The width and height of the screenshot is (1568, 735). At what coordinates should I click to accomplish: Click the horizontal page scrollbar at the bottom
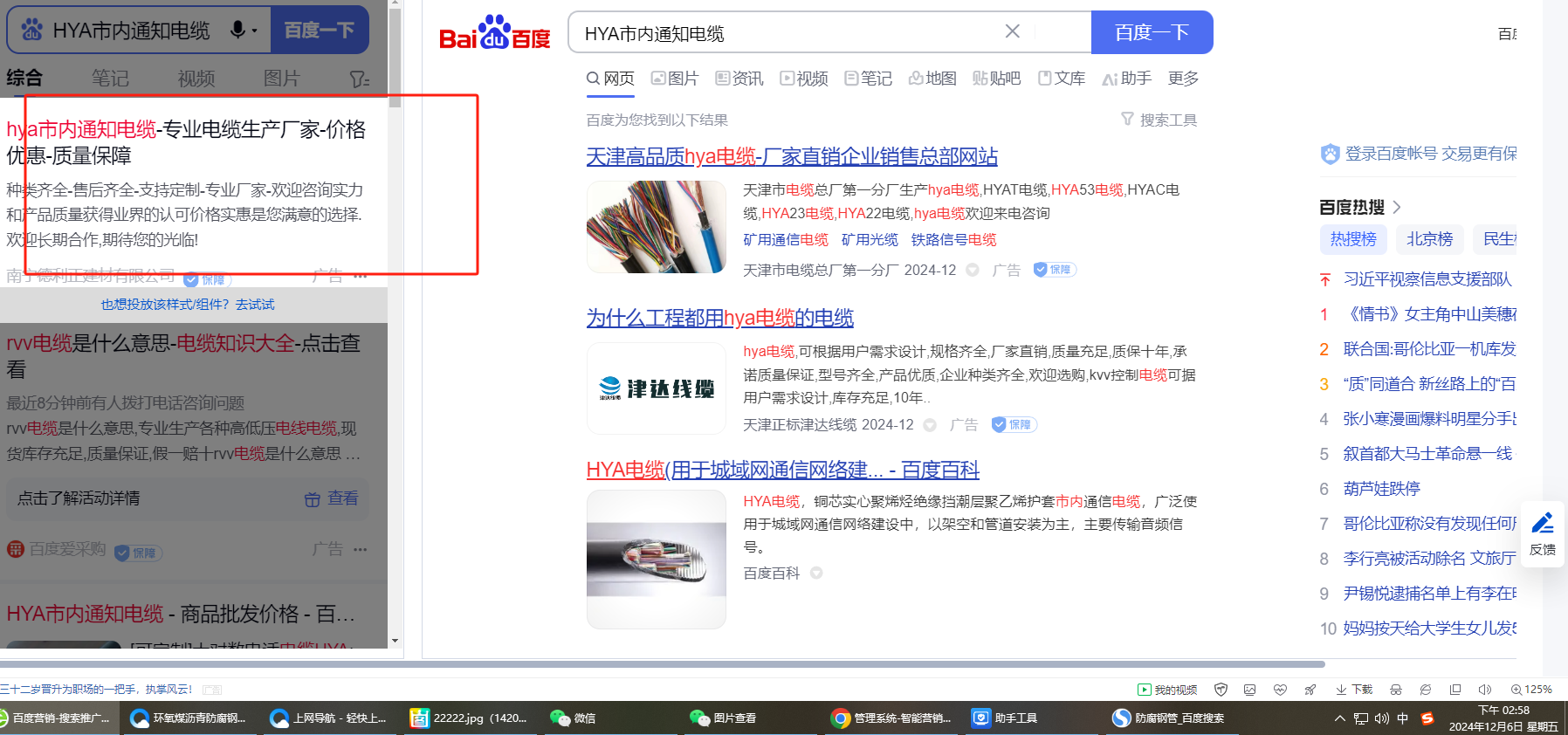coord(663,664)
